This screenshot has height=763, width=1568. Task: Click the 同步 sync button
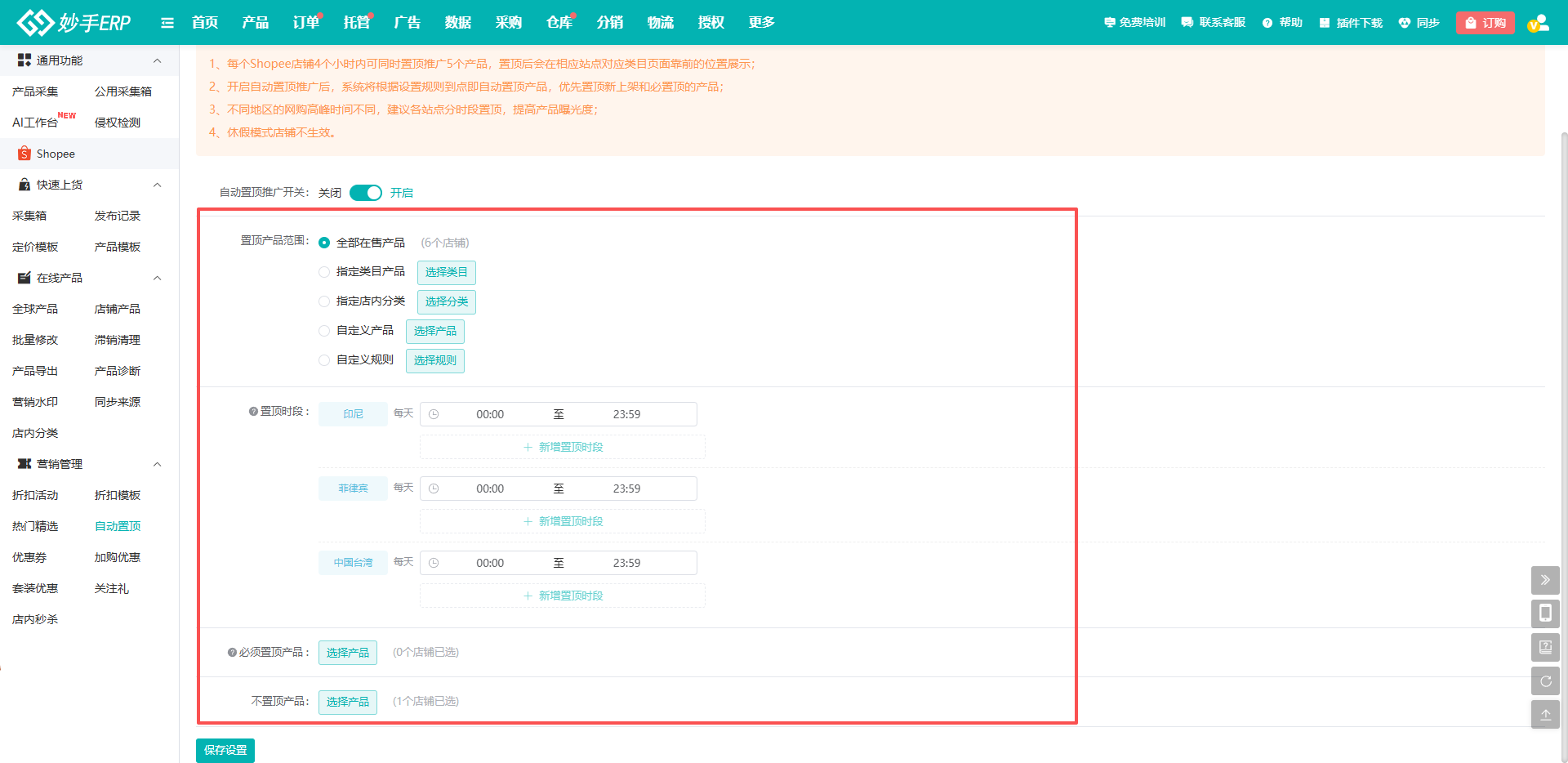(1419, 23)
